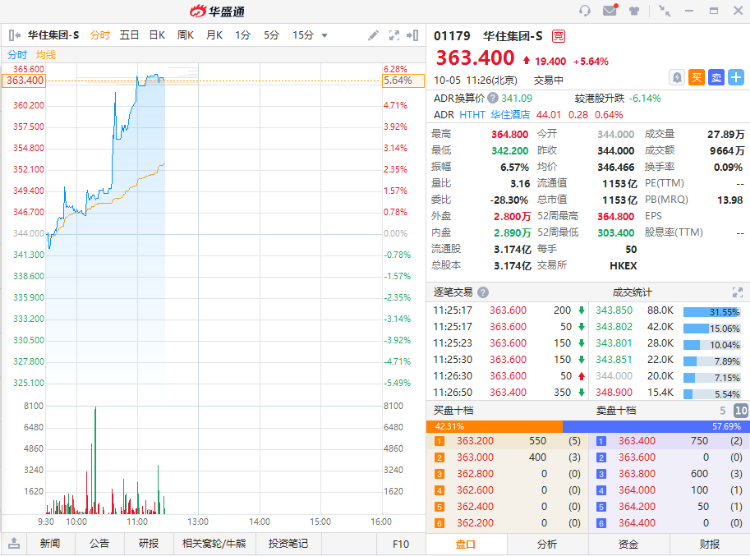Switch to the 5分 five-minute chart

click(x=271, y=35)
